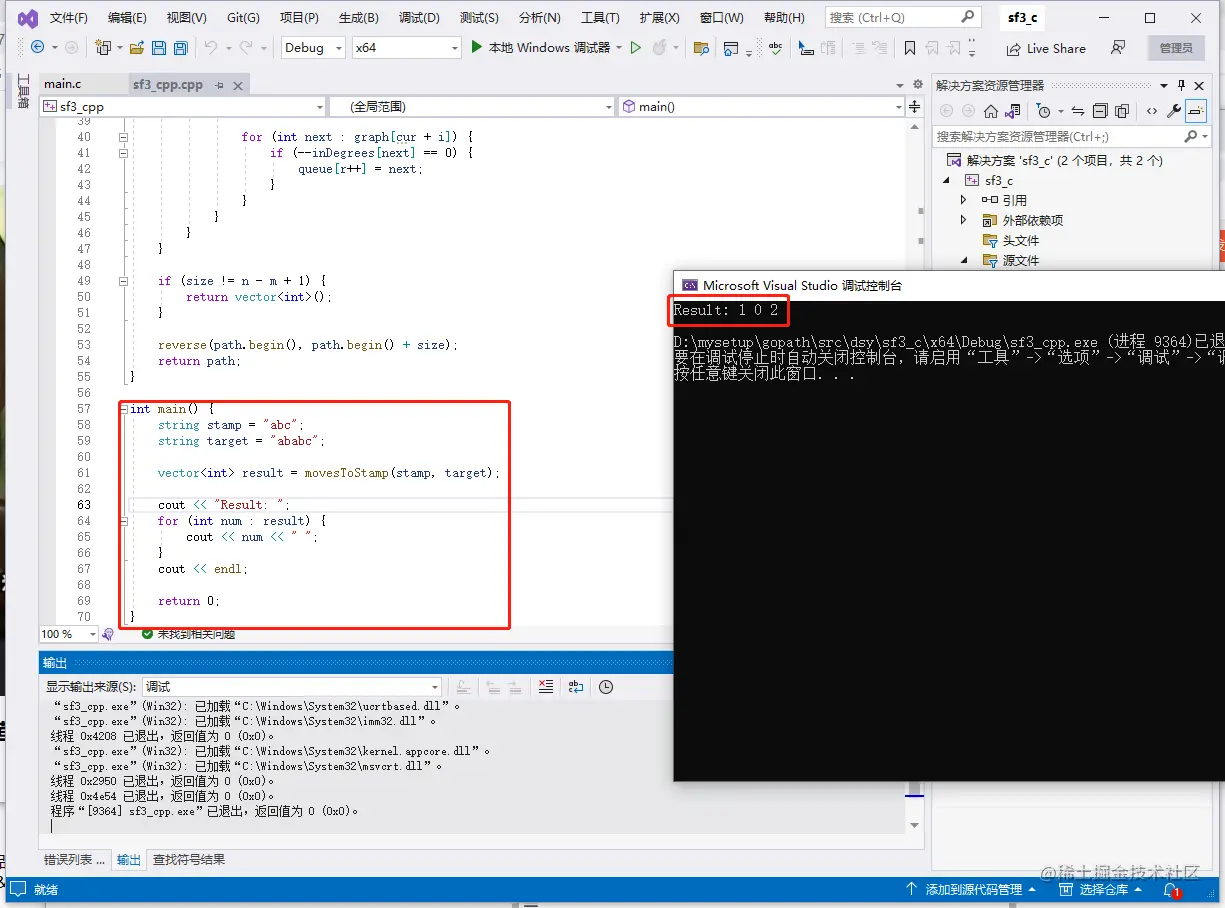The image size is (1225, 908).
Task: Collapse All icon in Solution Explorer
Action: (x=1100, y=111)
